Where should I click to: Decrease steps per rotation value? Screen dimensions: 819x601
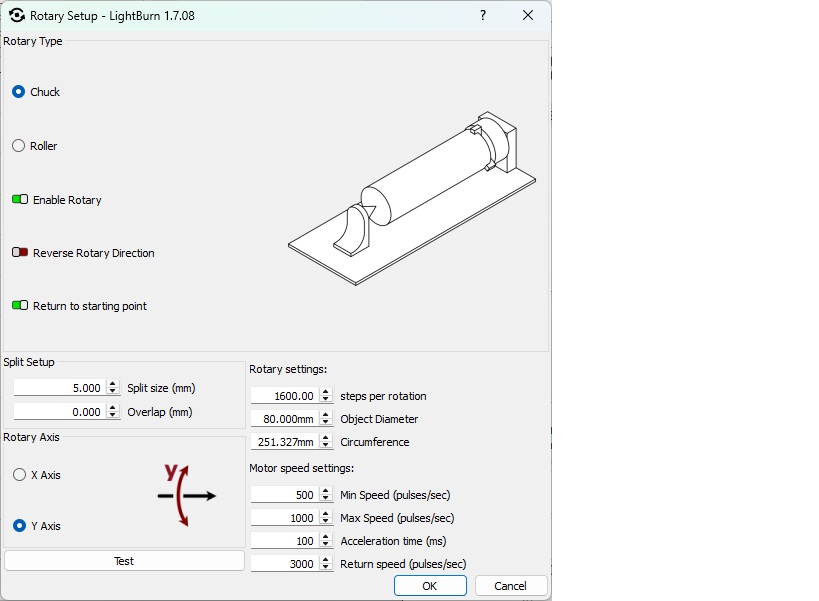tap(325, 399)
